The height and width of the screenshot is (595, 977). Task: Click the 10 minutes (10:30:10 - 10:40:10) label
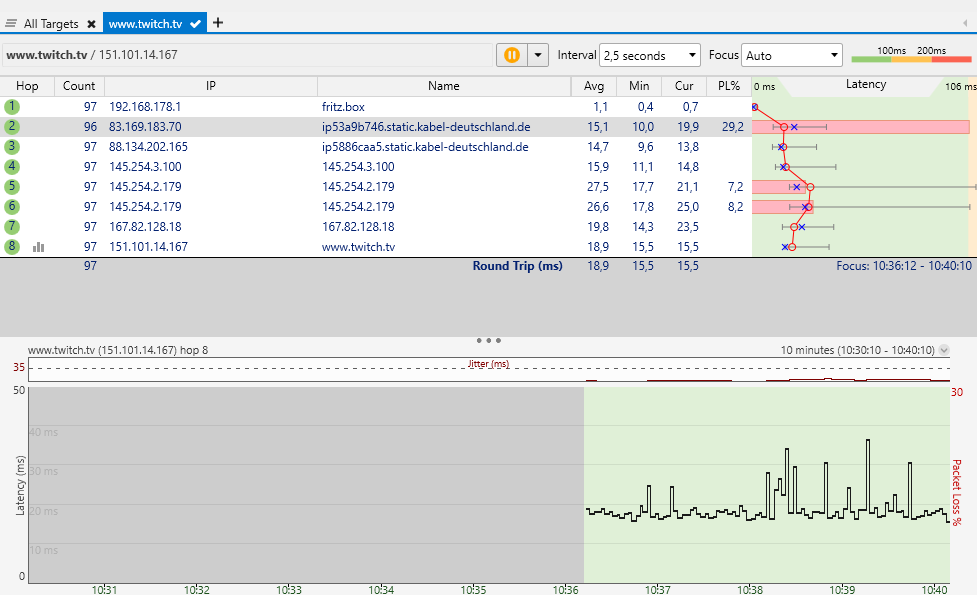coord(857,350)
